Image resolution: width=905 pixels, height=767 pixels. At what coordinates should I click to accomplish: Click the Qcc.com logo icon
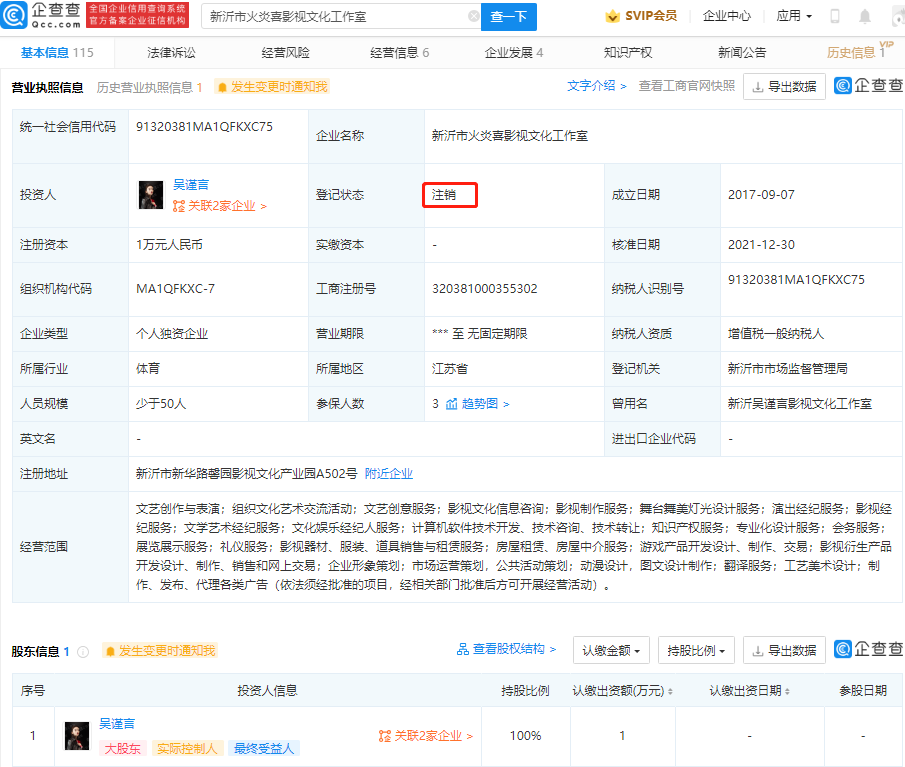[x=14, y=15]
